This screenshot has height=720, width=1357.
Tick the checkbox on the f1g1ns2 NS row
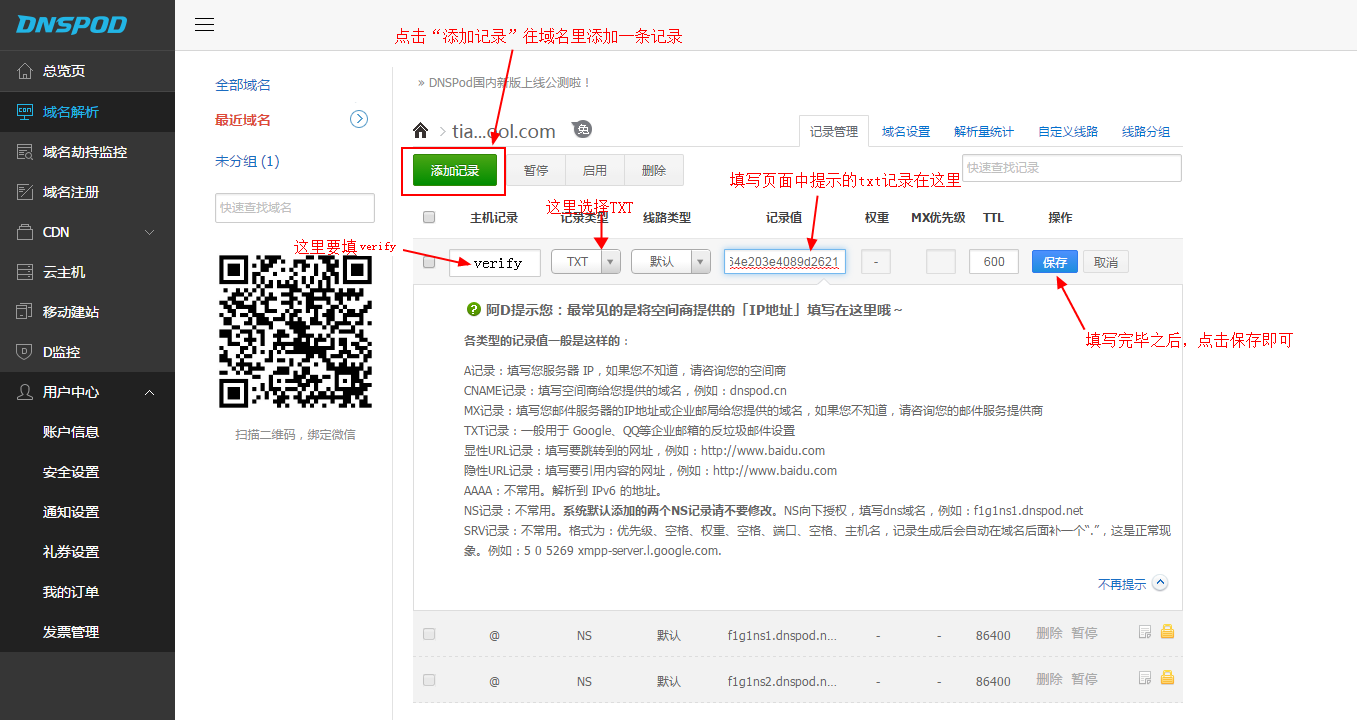click(429, 680)
